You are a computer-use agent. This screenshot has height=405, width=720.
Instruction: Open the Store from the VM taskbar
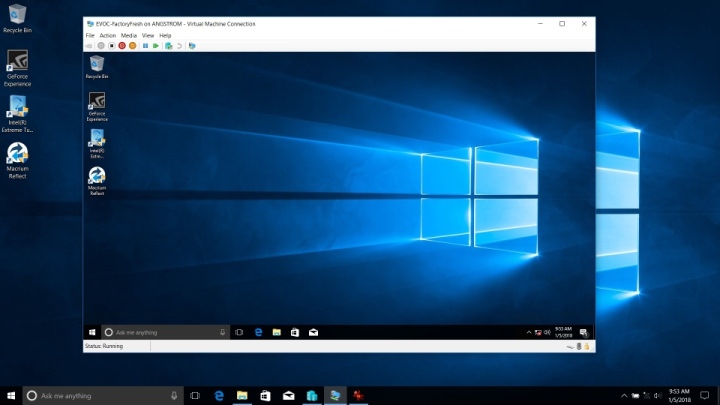(295, 332)
